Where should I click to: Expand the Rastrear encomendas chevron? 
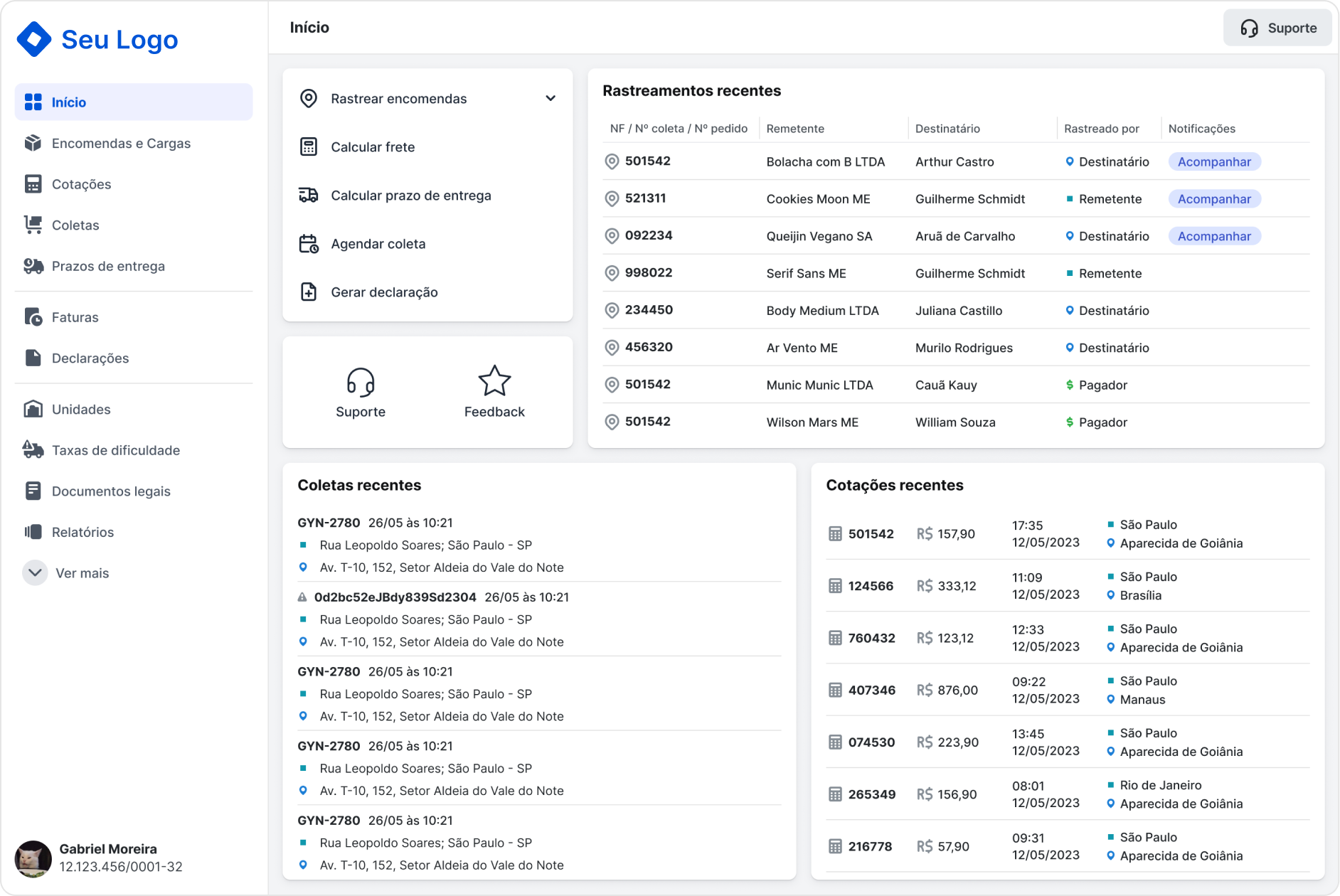[551, 99]
